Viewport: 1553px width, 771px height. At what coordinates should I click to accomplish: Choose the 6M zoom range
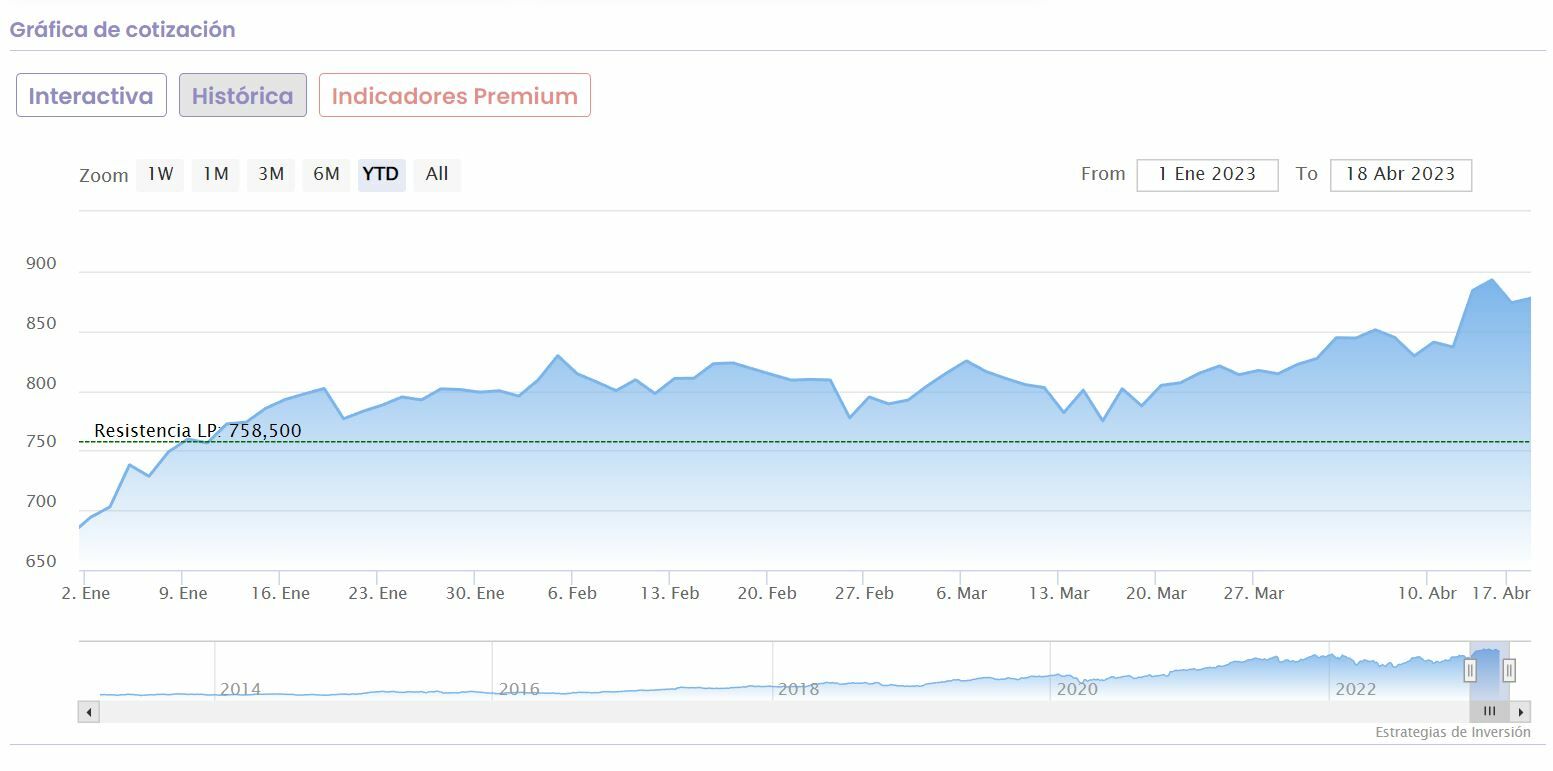pos(326,174)
